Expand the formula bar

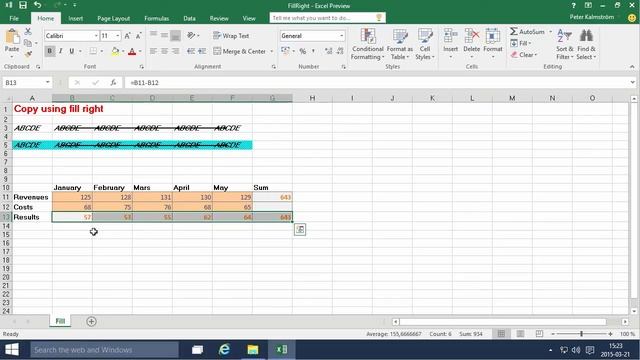(x=632, y=82)
